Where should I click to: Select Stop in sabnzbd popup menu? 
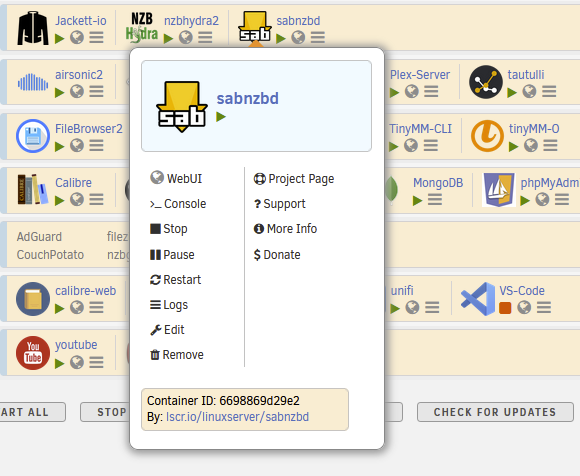169,229
